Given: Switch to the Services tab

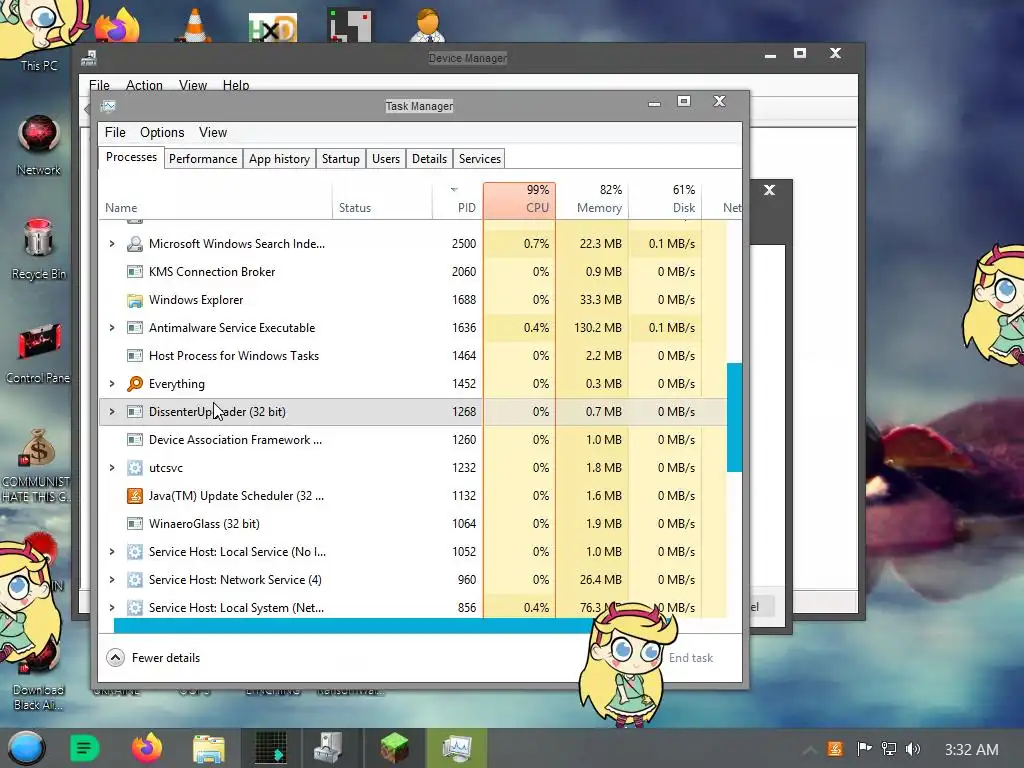Looking at the screenshot, I should pyautogui.click(x=479, y=159).
